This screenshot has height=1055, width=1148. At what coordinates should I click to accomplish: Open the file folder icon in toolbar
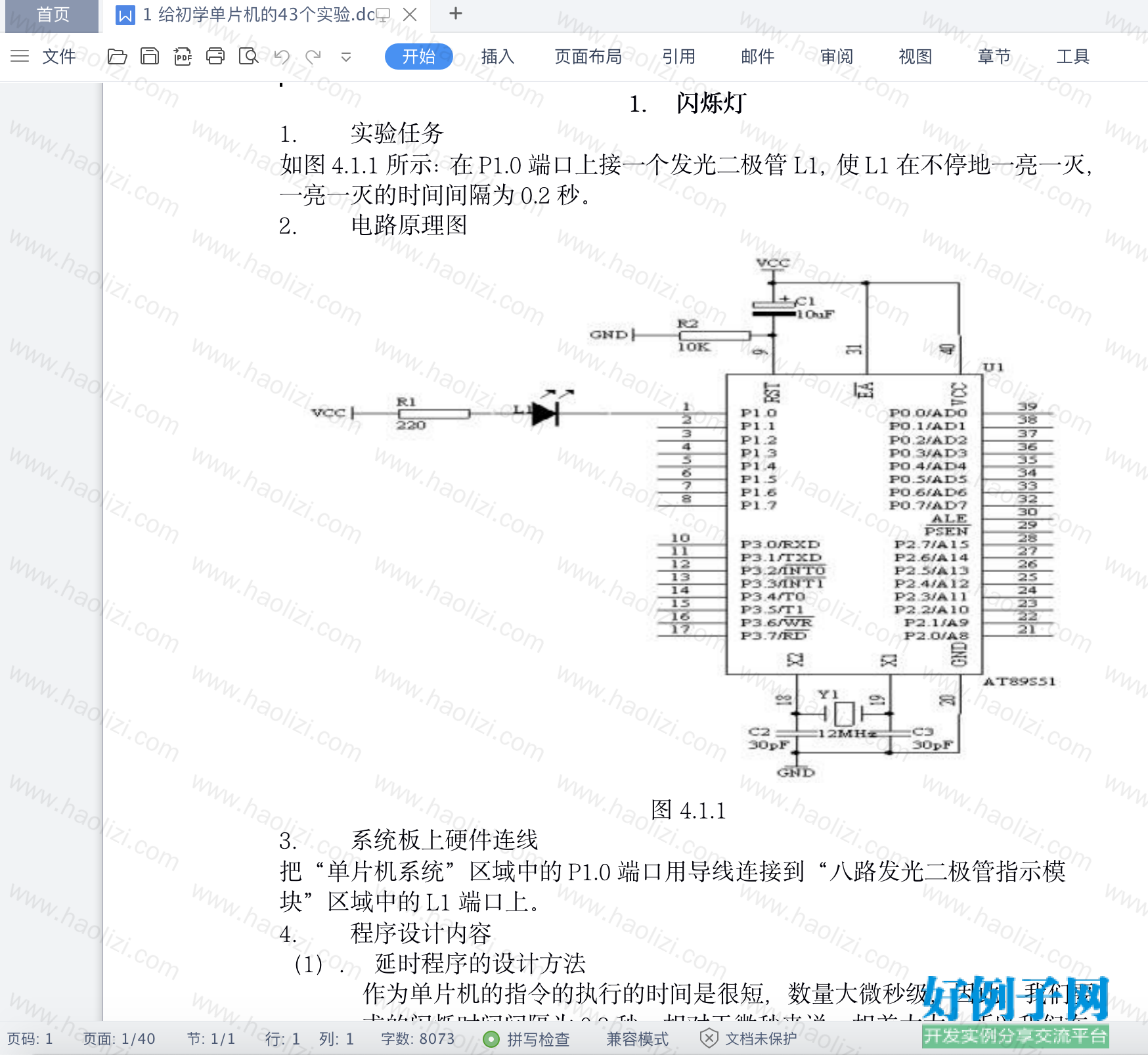pyautogui.click(x=117, y=56)
